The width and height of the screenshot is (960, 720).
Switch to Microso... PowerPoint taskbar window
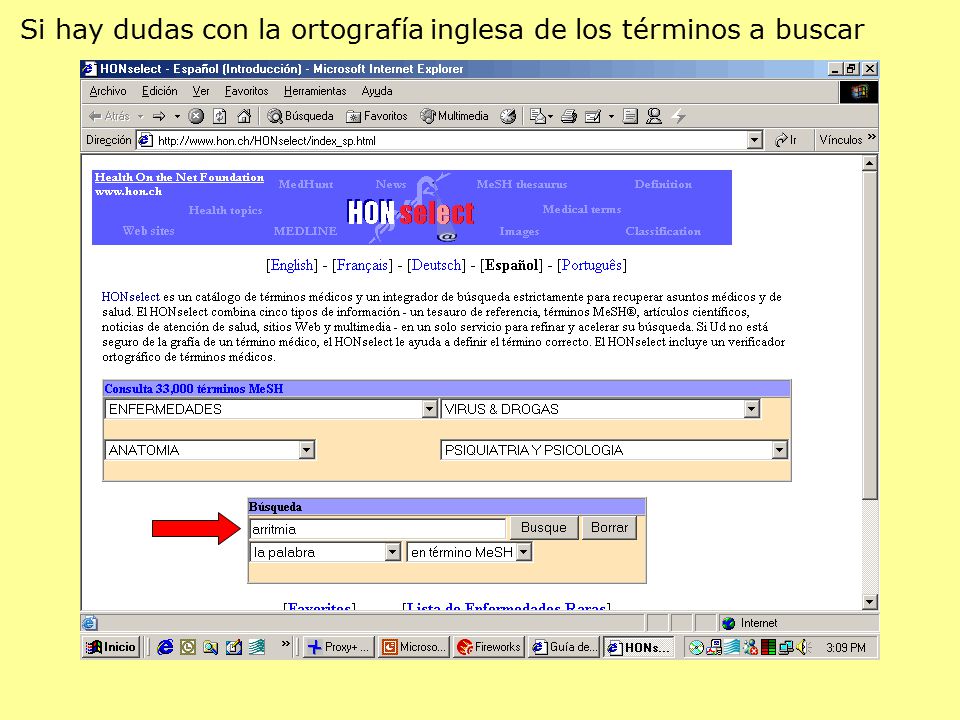(413, 647)
